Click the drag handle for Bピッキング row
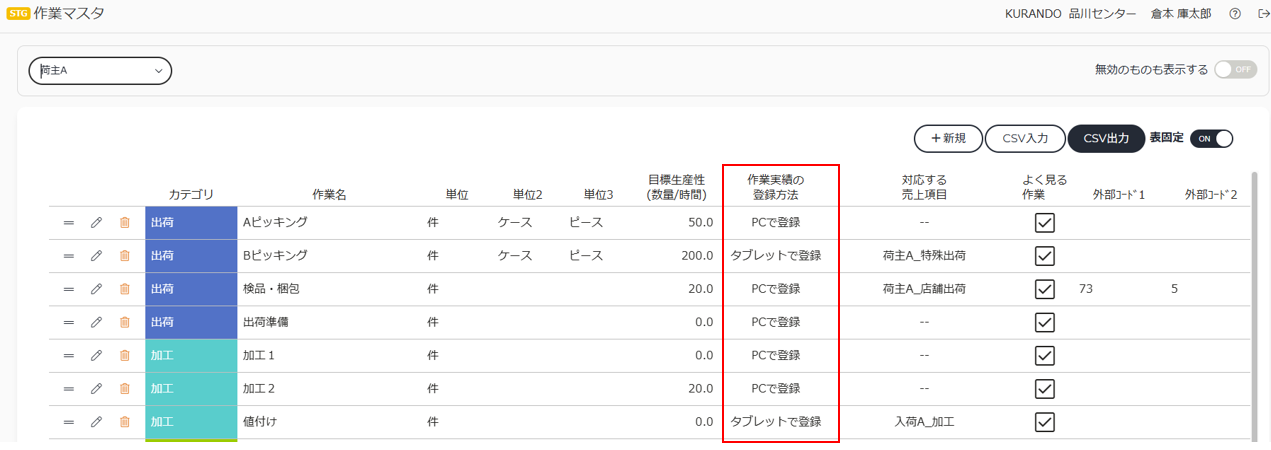 tap(69, 255)
